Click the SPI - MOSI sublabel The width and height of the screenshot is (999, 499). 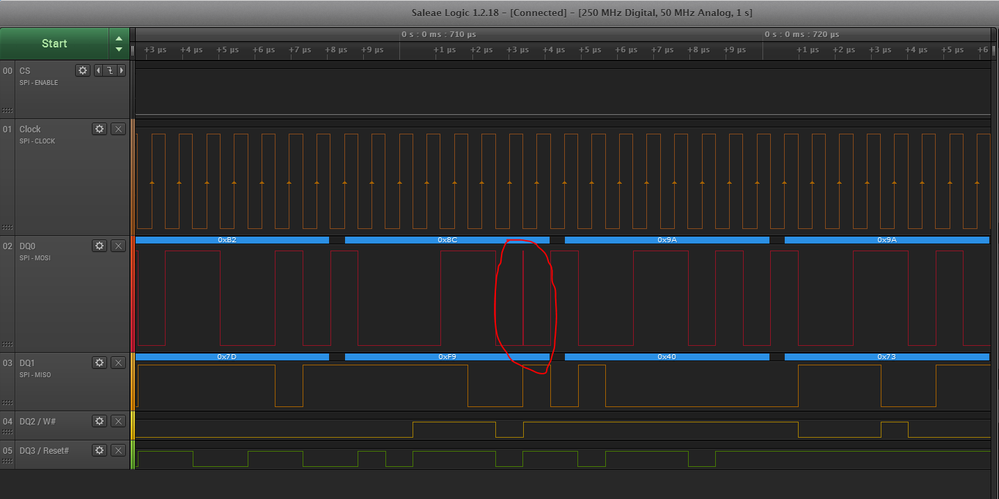point(34,257)
